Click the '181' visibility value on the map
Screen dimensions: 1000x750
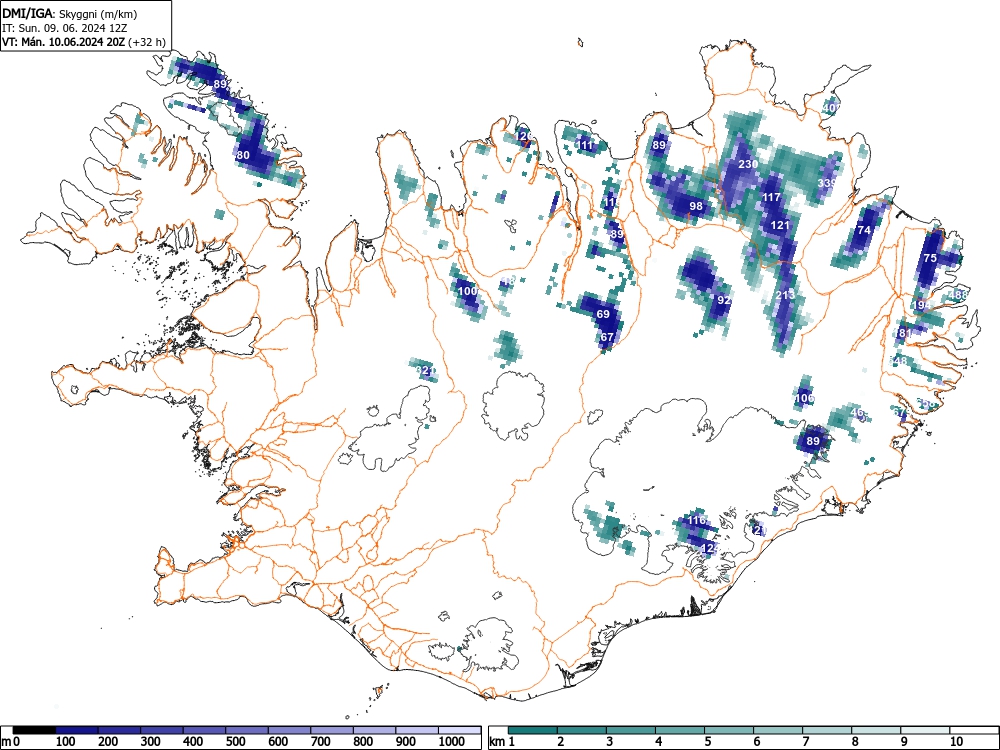(903, 333)
